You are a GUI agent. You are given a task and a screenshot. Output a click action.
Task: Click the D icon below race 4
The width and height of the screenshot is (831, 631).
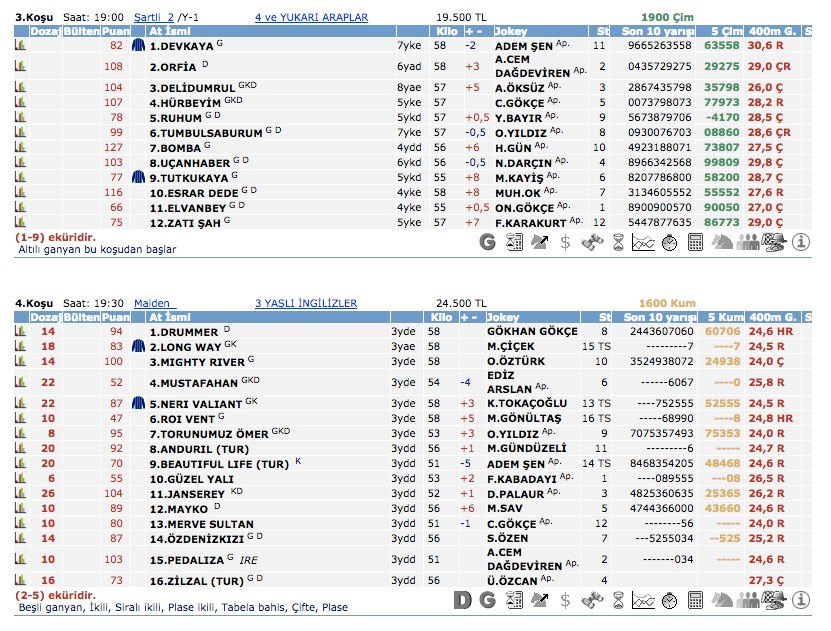(462, 600)
